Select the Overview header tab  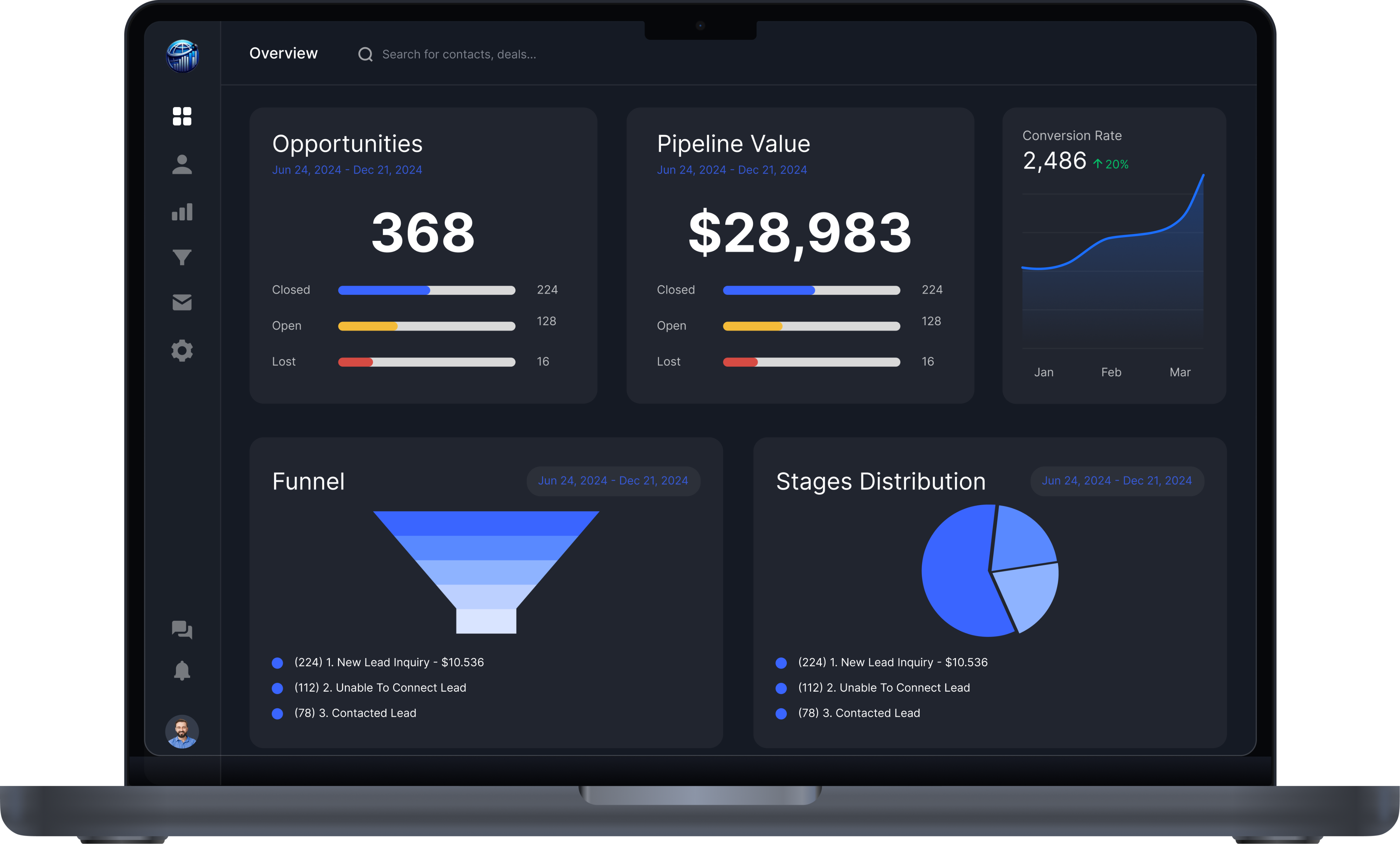(284, 53)
